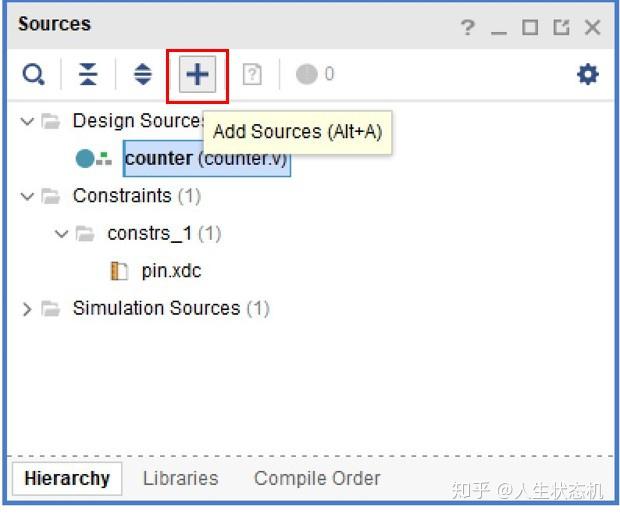Click the Collapse All icon
The height and width of the screenshot is (517, 620).
pyautogui.click(x=89, y=75)
